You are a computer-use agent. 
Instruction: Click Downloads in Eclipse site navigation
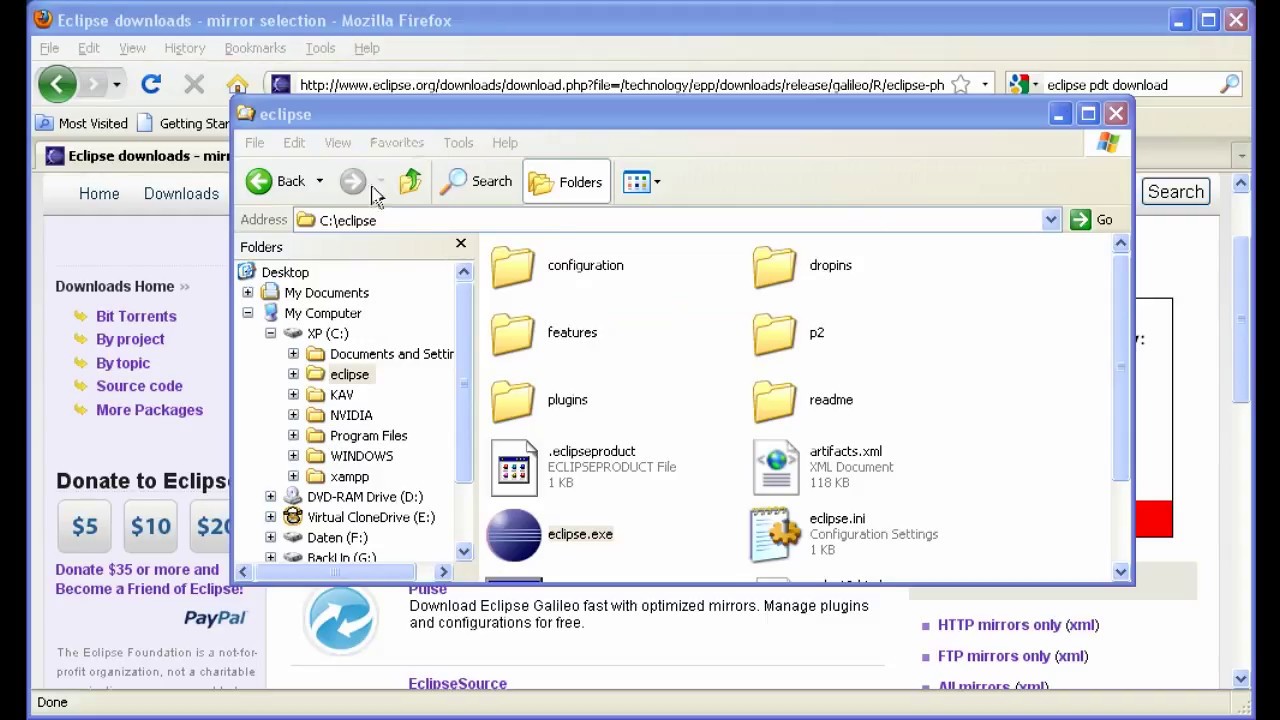[x=181, y=194]
